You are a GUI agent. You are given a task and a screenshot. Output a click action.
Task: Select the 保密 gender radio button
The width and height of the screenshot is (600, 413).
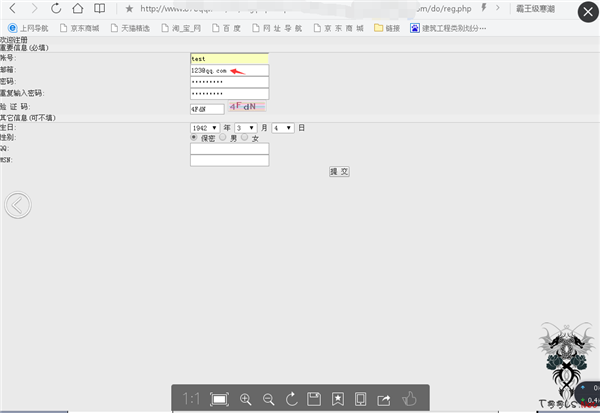(194, 138)
